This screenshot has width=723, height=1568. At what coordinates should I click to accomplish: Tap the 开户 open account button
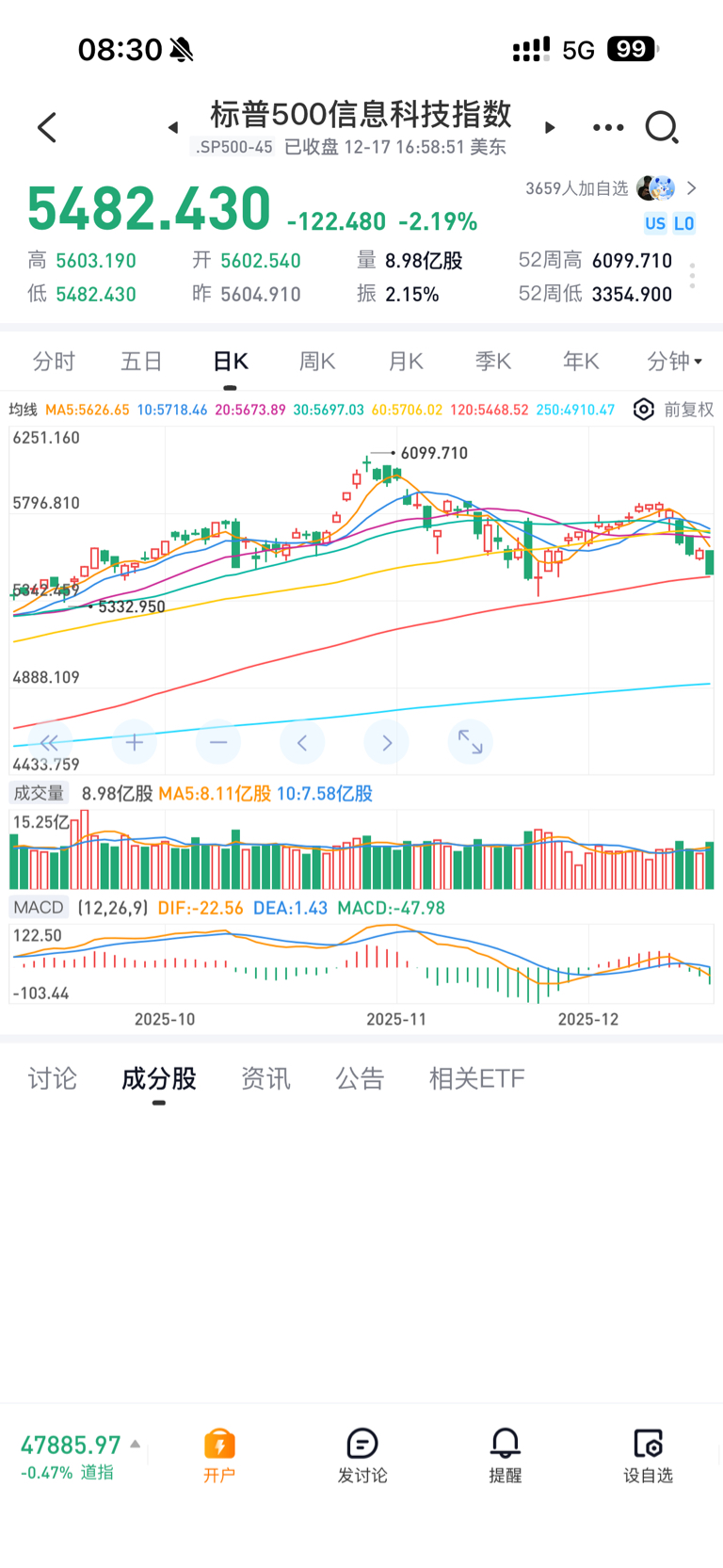pyautogui.click(x=219, y=1455)
